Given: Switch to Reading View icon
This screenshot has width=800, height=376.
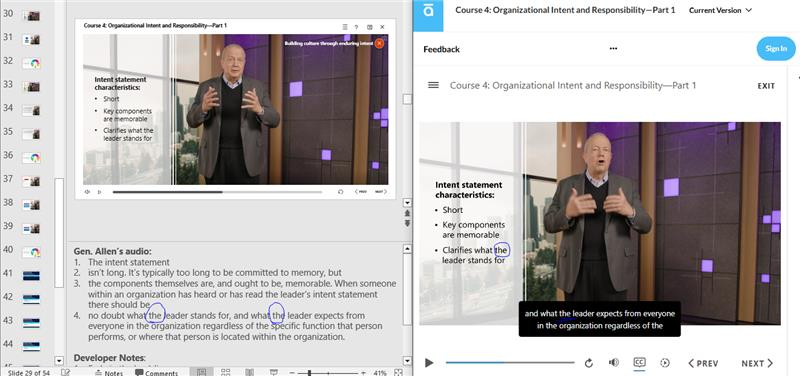Looking at the screenshot, I should [x=249, y=372].
